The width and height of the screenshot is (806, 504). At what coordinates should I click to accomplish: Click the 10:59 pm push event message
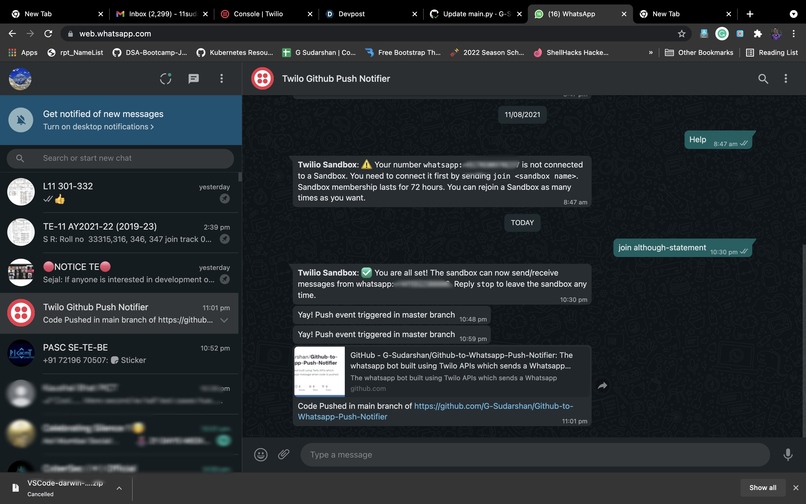click(392, 335)
